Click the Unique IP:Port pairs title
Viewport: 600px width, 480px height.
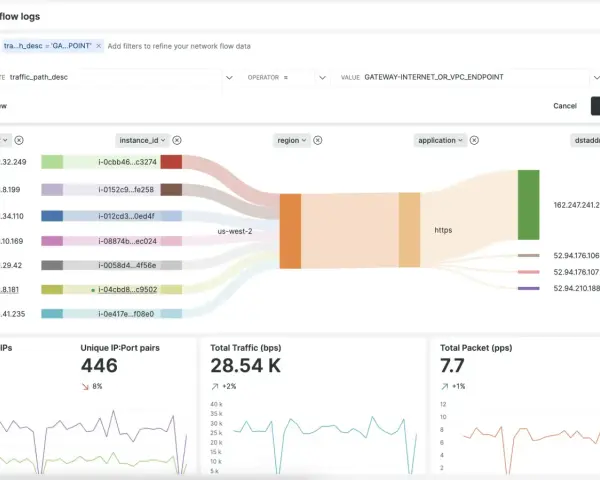pyautogui.click(x=120, y=348)
